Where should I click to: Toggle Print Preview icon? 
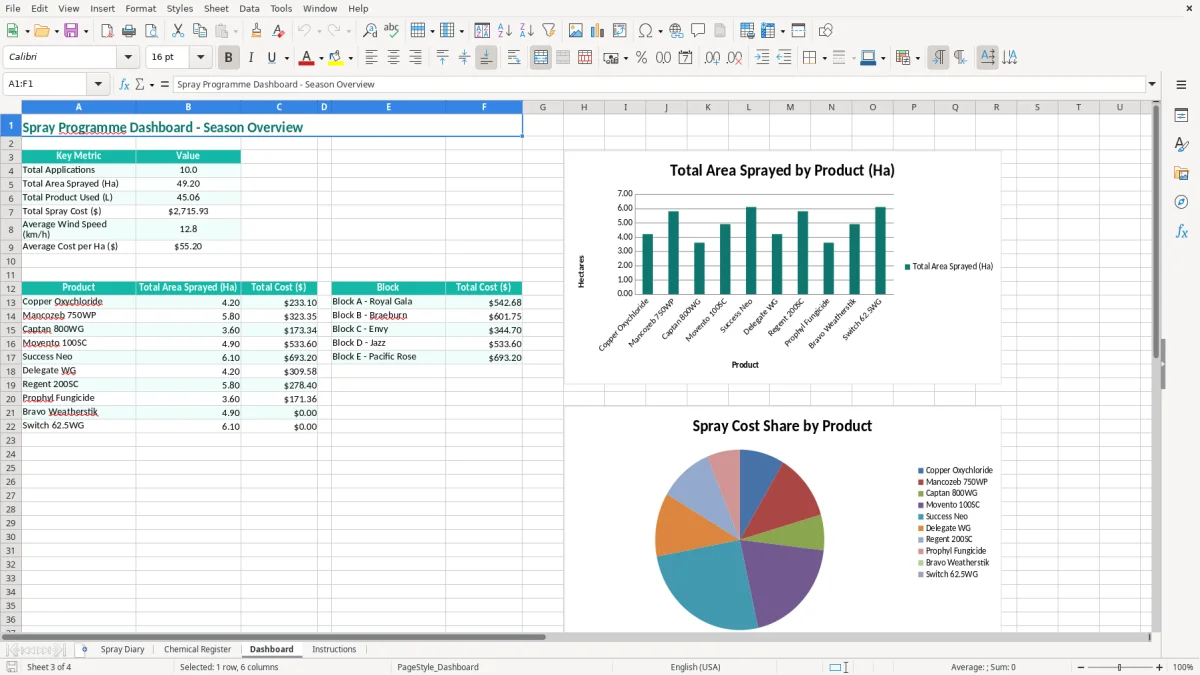151,31
